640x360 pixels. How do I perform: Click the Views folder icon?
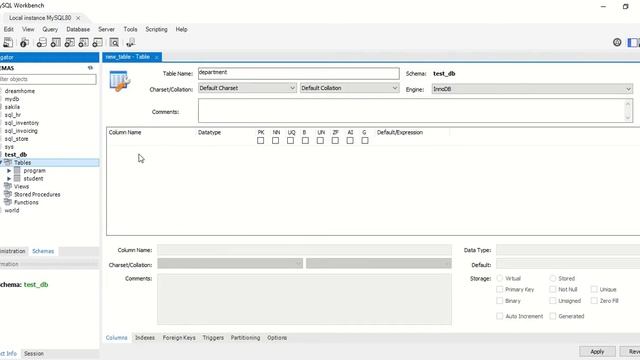coord(8,186)
